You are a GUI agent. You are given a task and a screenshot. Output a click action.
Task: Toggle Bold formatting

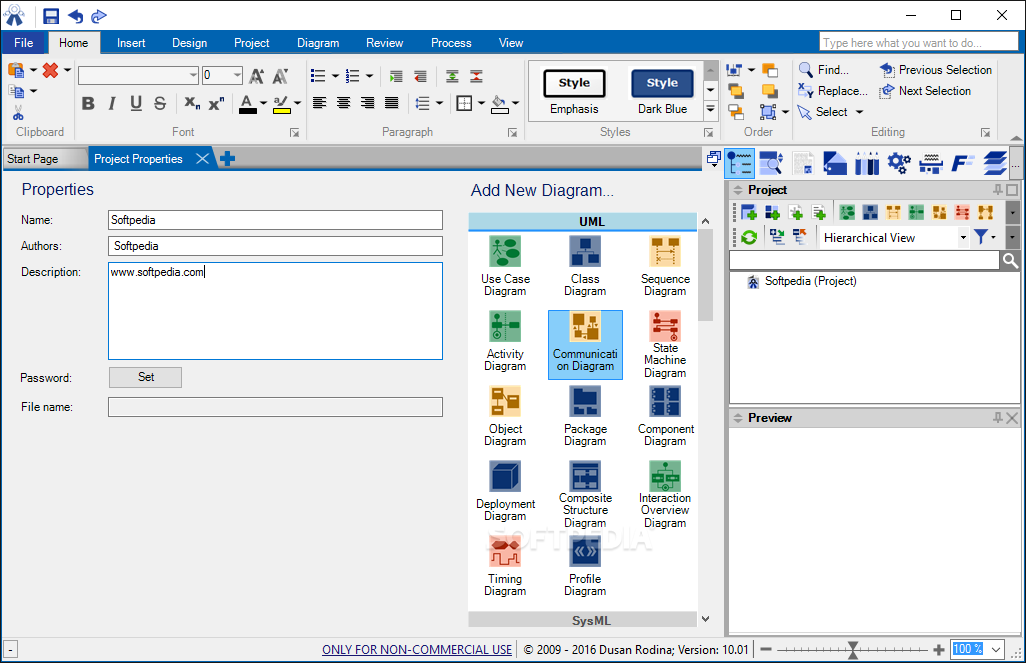(88, 103)
